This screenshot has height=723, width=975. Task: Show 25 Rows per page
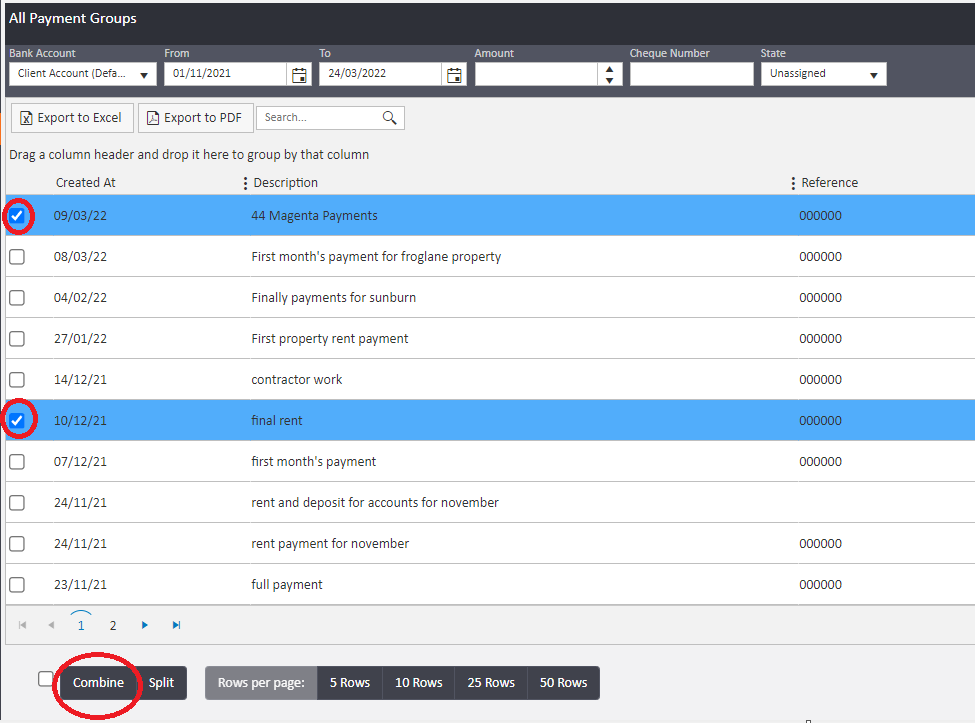coord(491,683)
